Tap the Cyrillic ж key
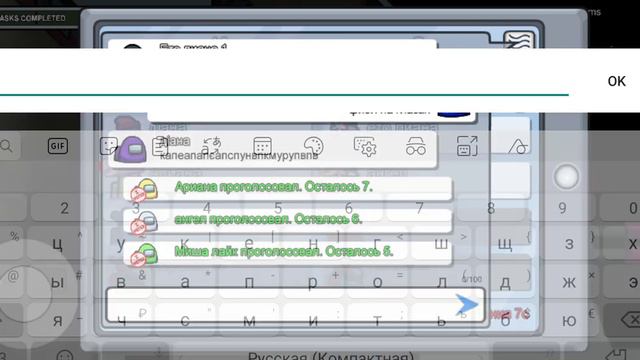This screenshot has height=360, width=640. click(x=569, y=282)
